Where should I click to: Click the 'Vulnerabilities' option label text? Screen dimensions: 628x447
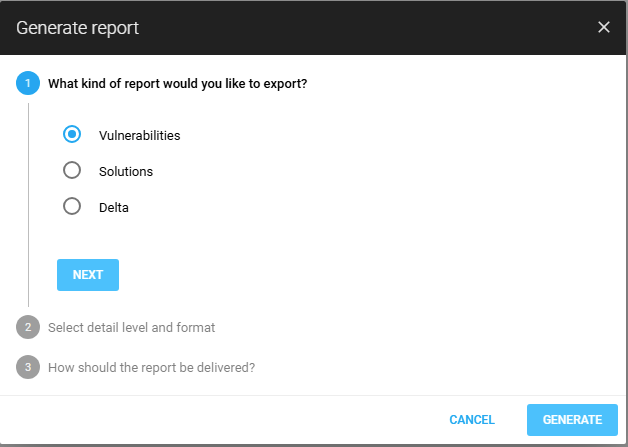(x=139, y=135)
